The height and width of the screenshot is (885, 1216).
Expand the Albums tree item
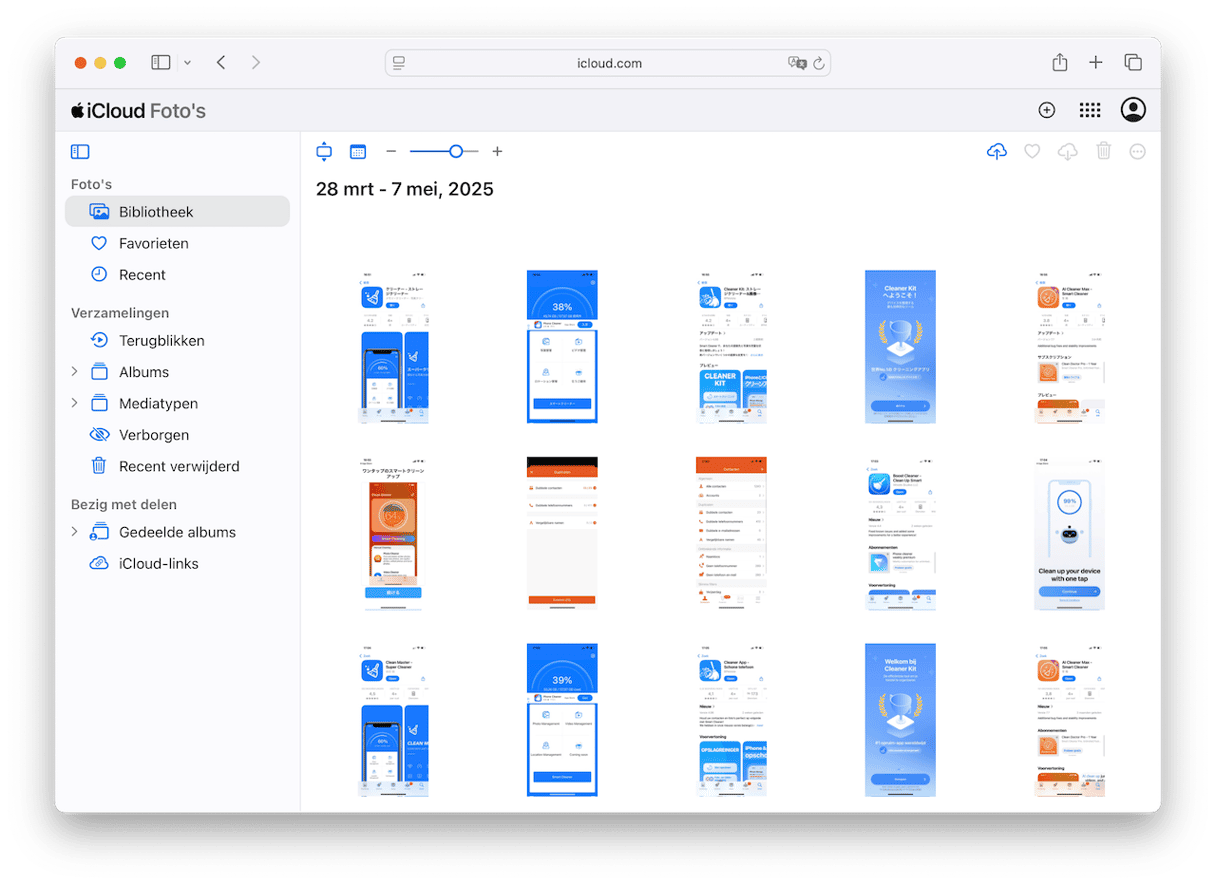[x=74, y=372]
